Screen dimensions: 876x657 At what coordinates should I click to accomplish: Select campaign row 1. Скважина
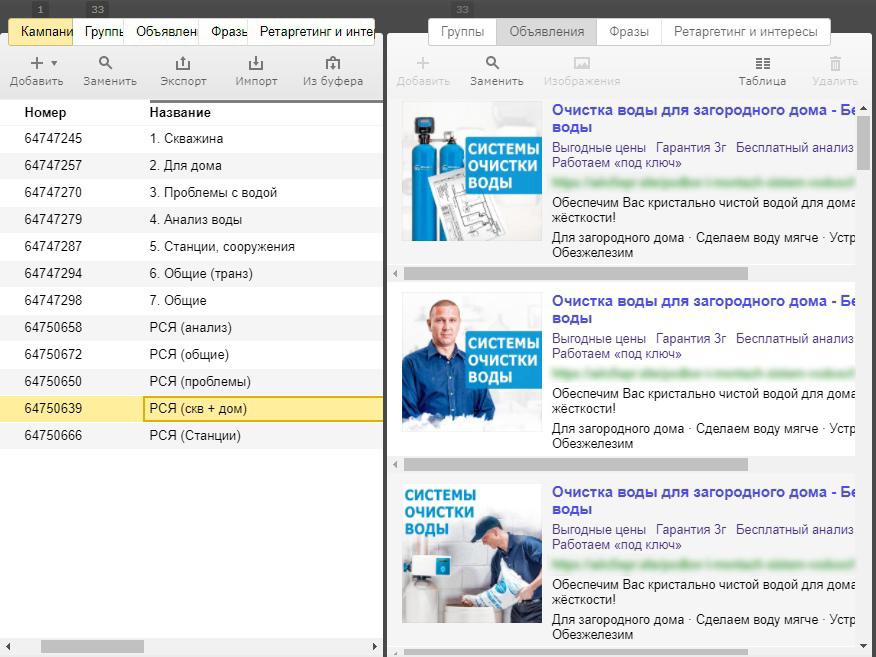pyautogui.click(x=191, y=139)
